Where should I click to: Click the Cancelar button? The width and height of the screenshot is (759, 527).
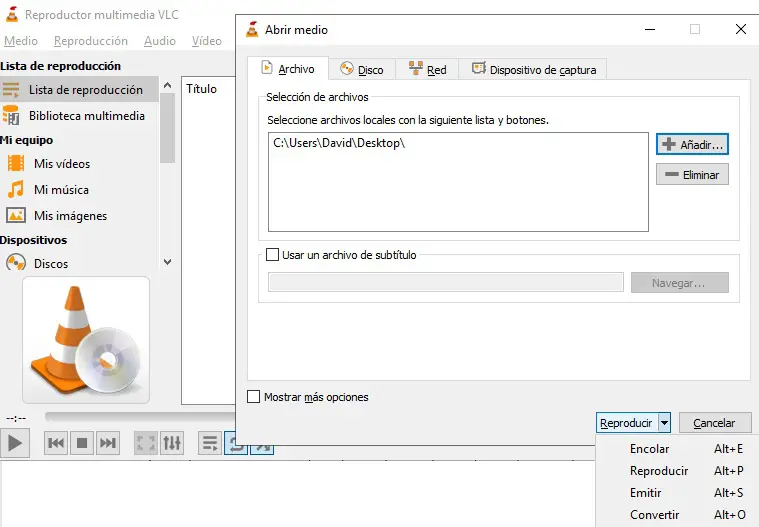pyautogui.click(x=715, y=423)
